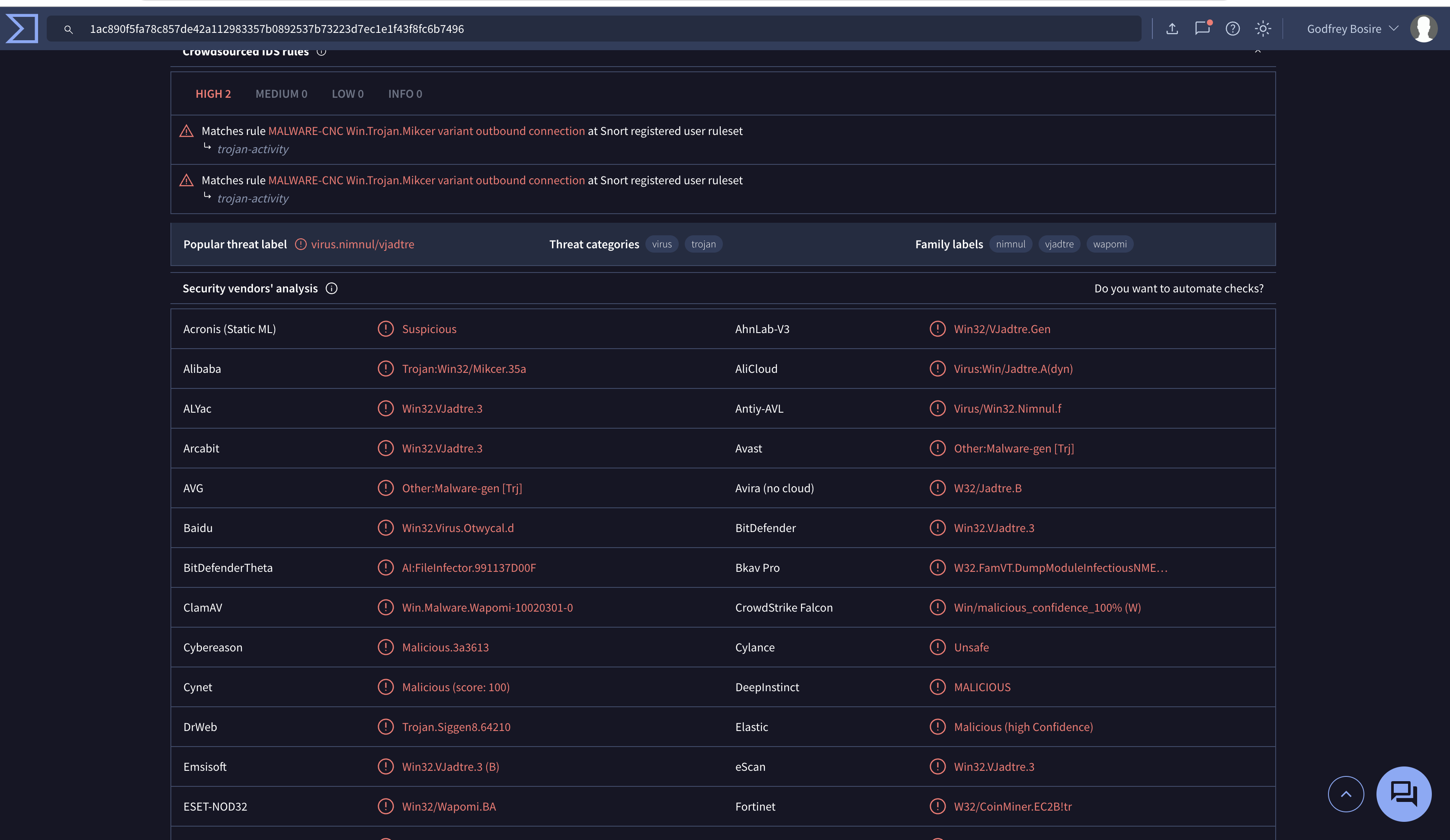Select the wapomi family label chip

(x=1110, y=244)
